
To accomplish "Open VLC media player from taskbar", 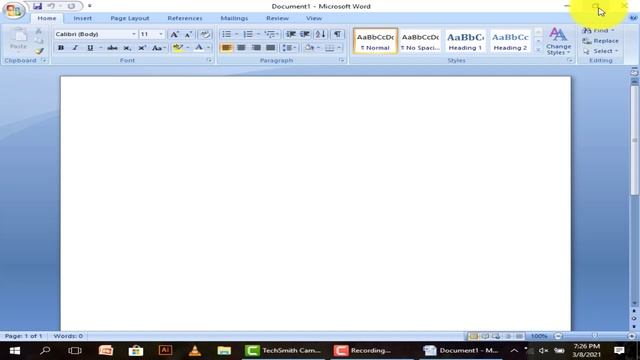I will click(195, 351).
